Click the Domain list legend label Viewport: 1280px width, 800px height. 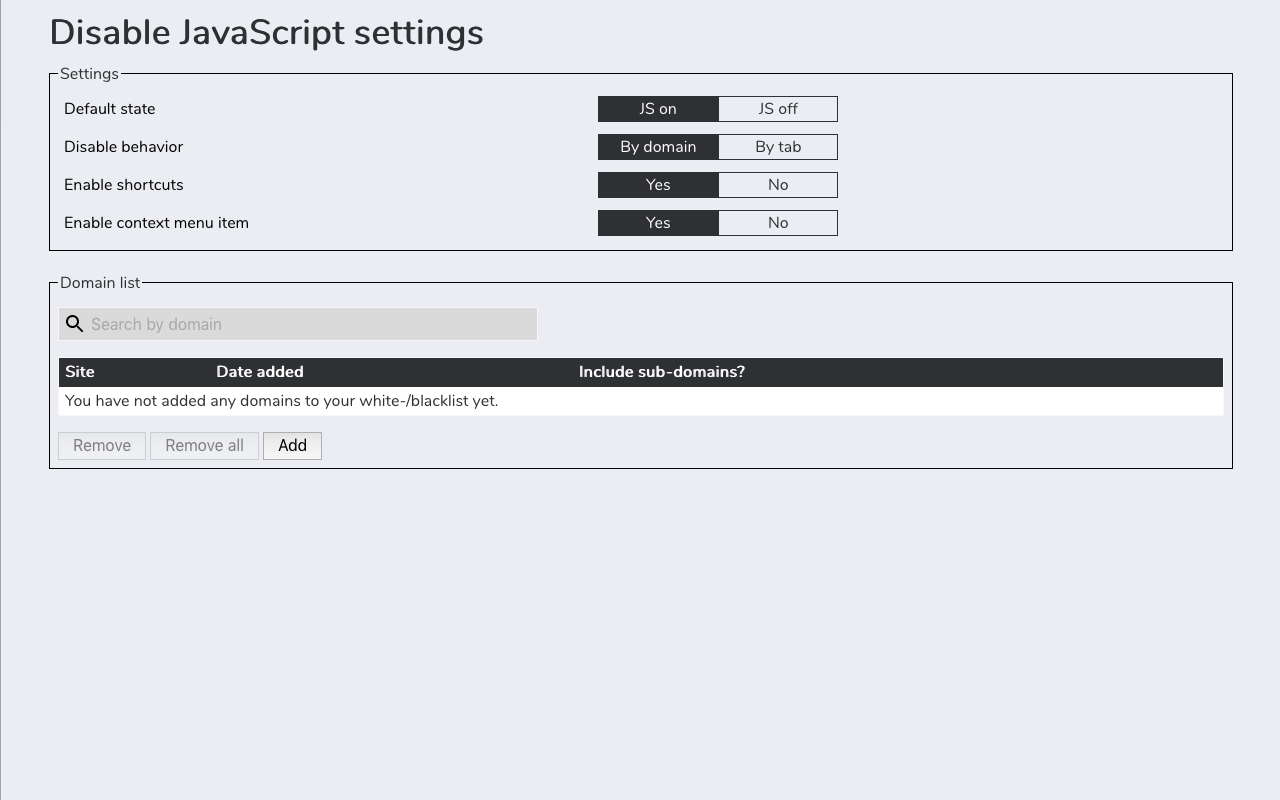100,283
